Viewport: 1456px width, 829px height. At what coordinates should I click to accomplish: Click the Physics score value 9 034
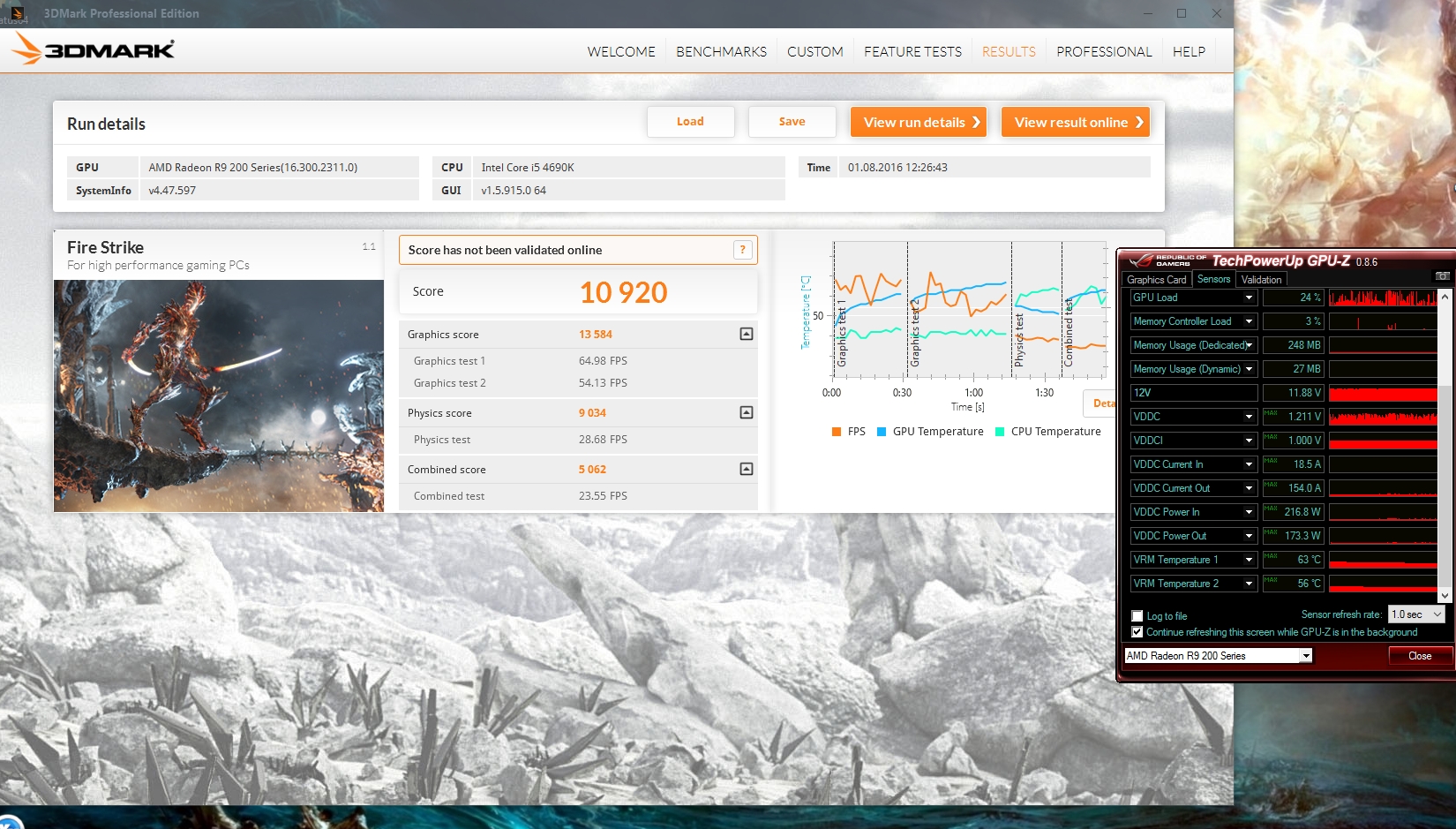tap(592, 413)
